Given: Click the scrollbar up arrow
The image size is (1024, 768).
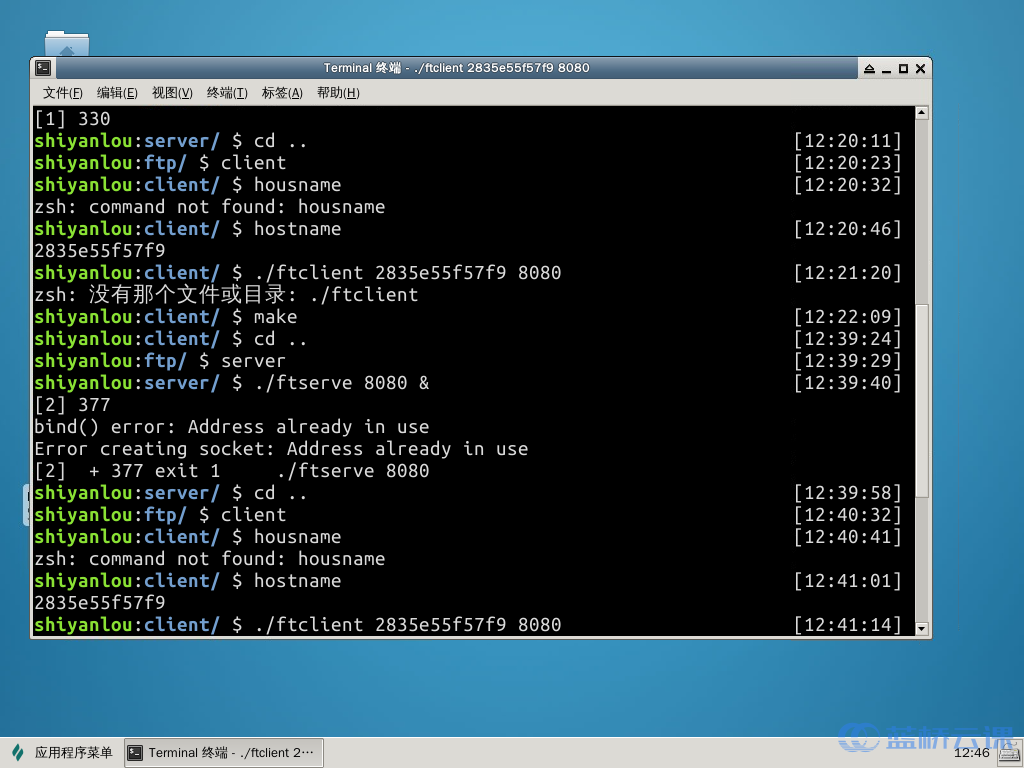Looking at the screenshot, I should point(922,114).
